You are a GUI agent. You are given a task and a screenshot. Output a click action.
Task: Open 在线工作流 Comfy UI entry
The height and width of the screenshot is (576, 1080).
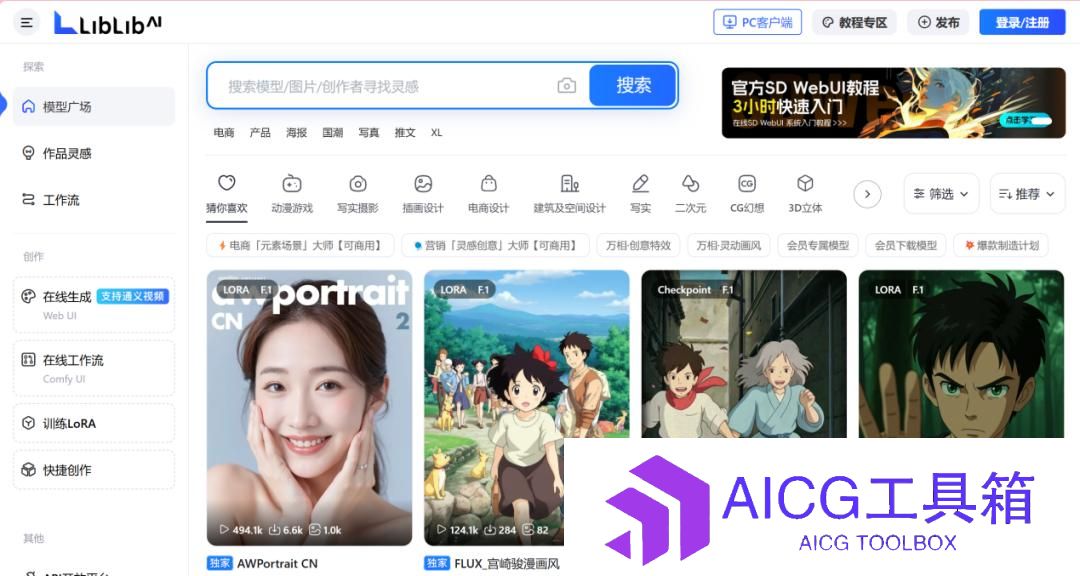click(94, 369)
